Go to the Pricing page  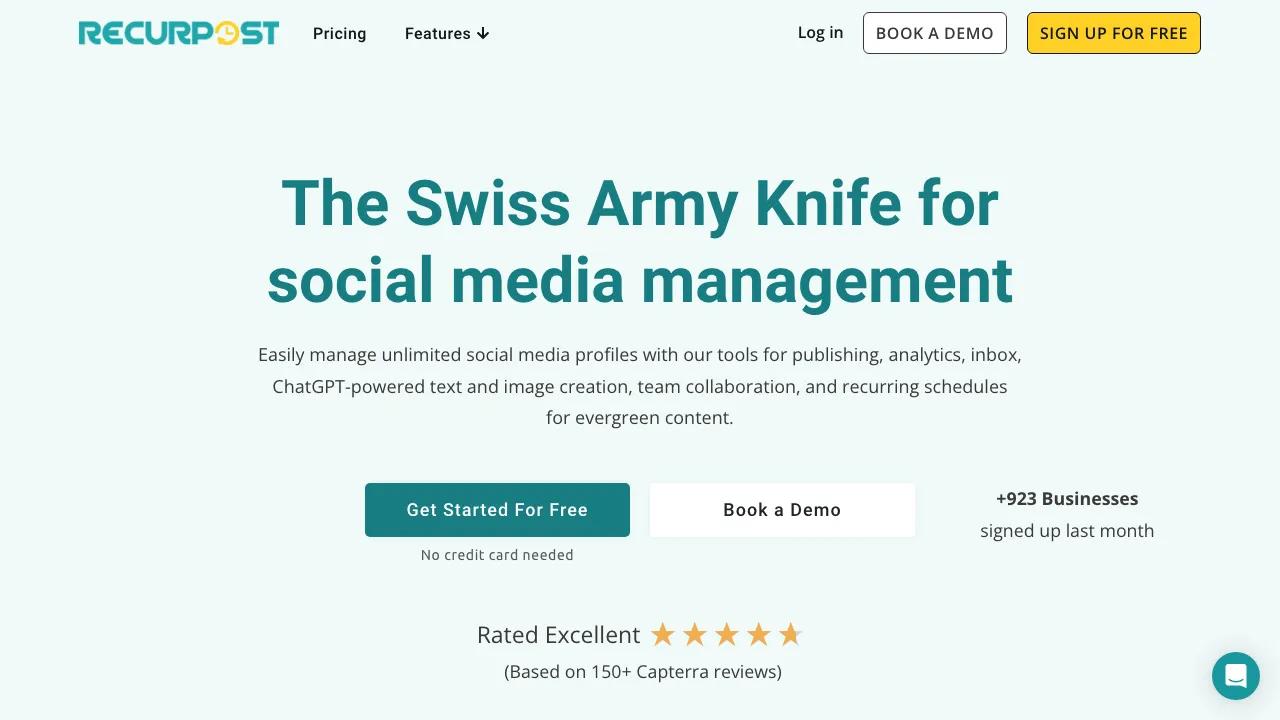pyautogui.click(x=339, y=34)
